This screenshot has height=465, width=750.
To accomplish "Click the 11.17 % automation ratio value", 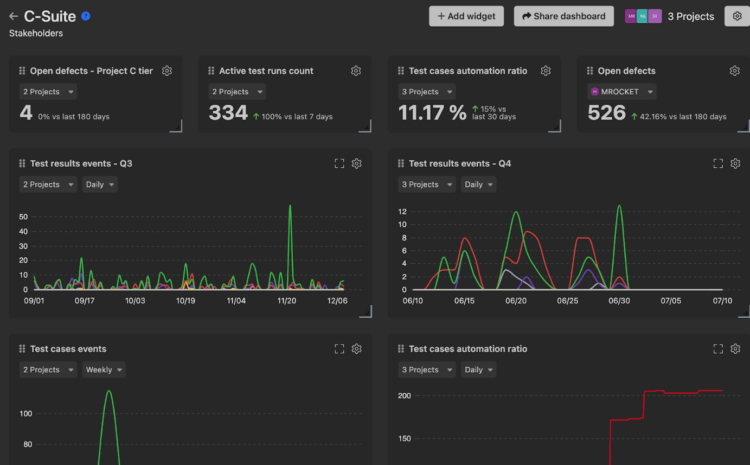I will [432, 113].
